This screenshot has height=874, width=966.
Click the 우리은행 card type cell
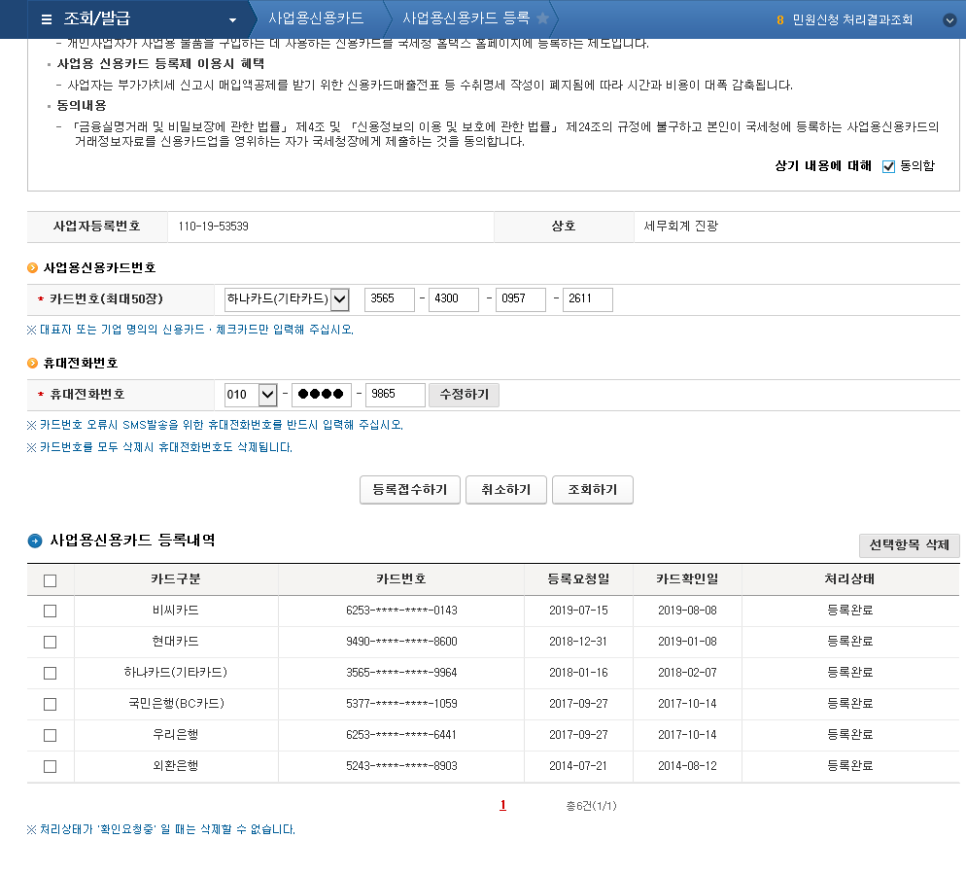pyautogui.click(x=176, y=735)
